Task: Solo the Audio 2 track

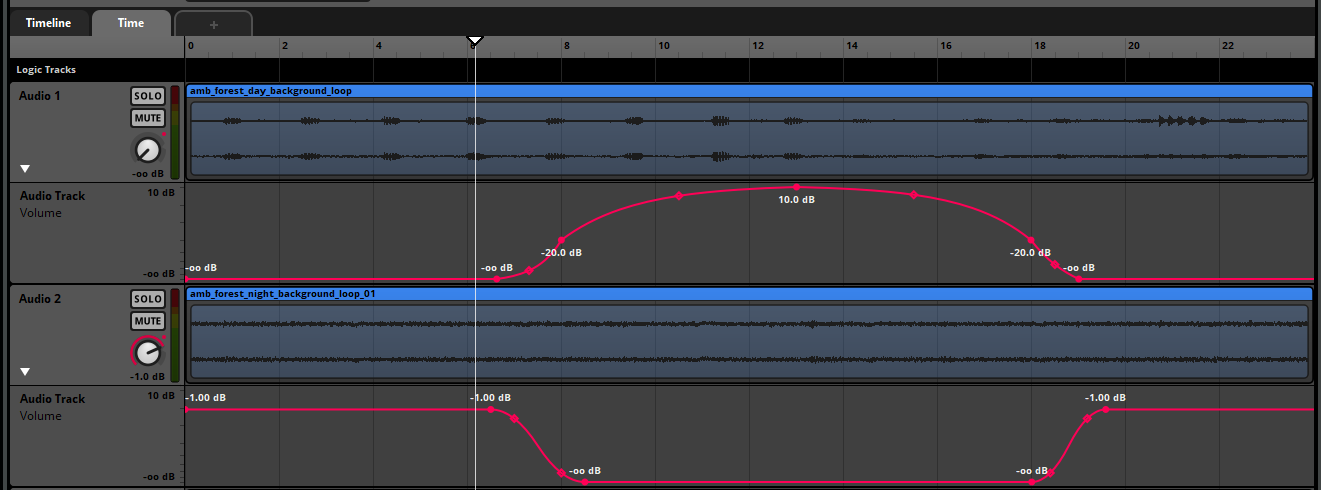Action: pyautogui.click(x=148, y=299)
